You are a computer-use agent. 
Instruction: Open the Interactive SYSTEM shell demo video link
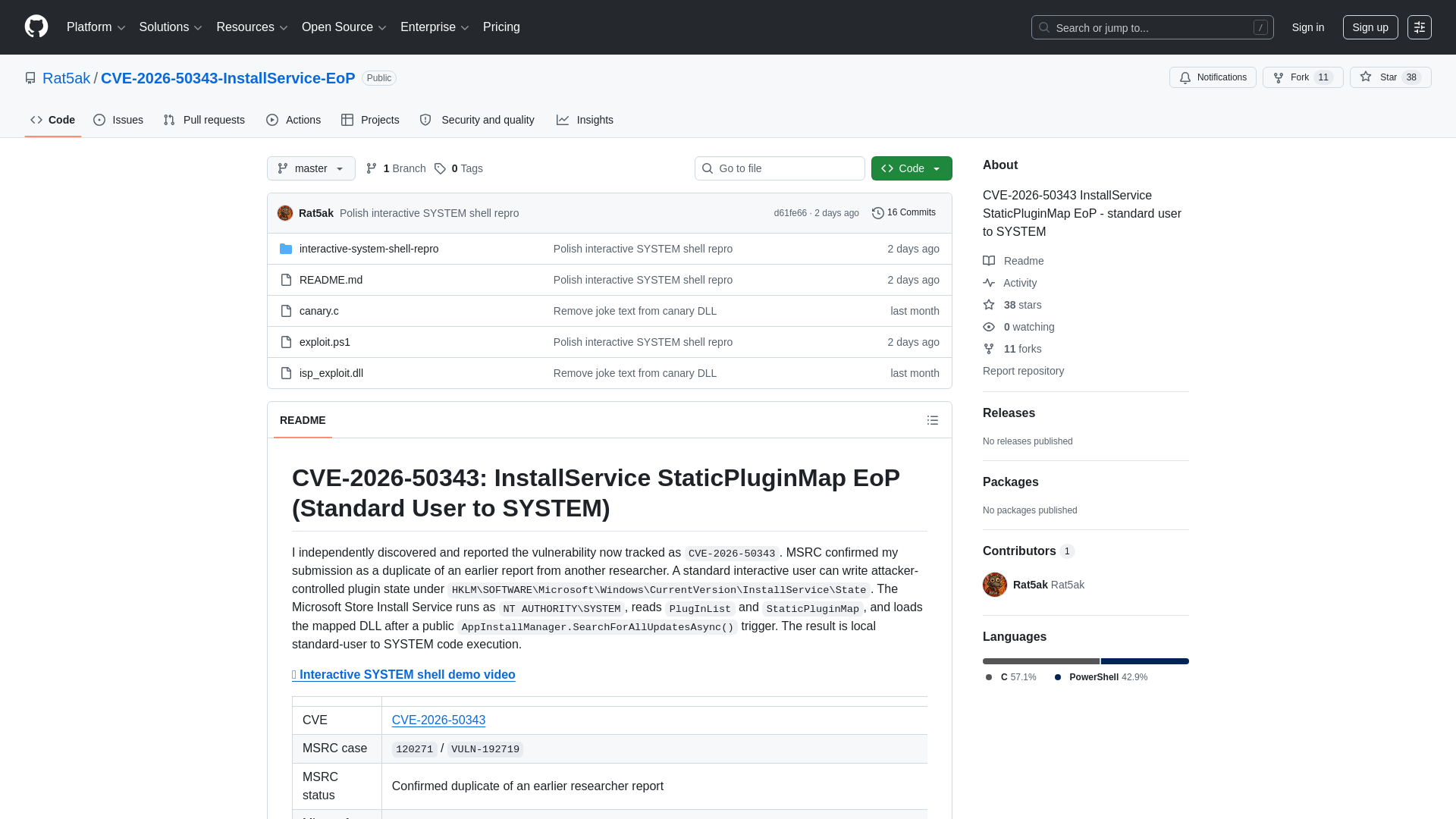click(x=403, y=675)
